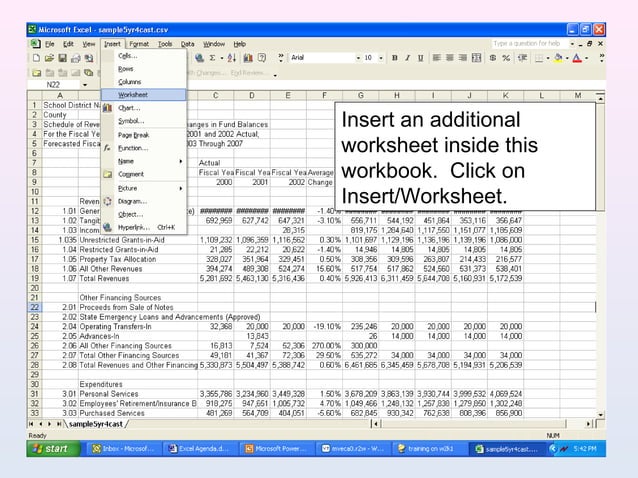This screenshot has width=638, height=478.
Task: Open the Format menu
Action: click(x=139, y=44)
